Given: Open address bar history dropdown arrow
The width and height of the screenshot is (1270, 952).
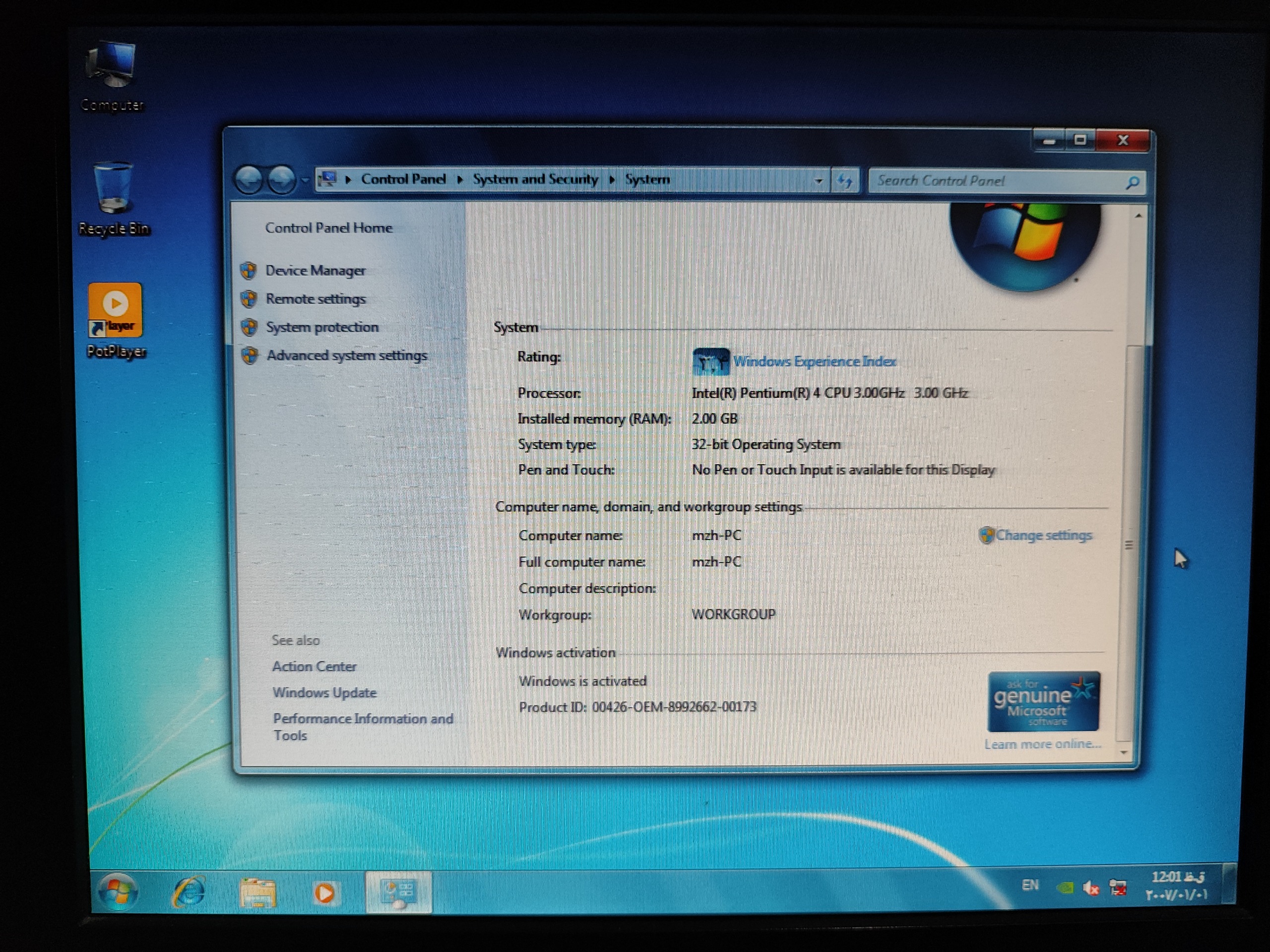Looking at the screenshot, I should click(819, 181).
